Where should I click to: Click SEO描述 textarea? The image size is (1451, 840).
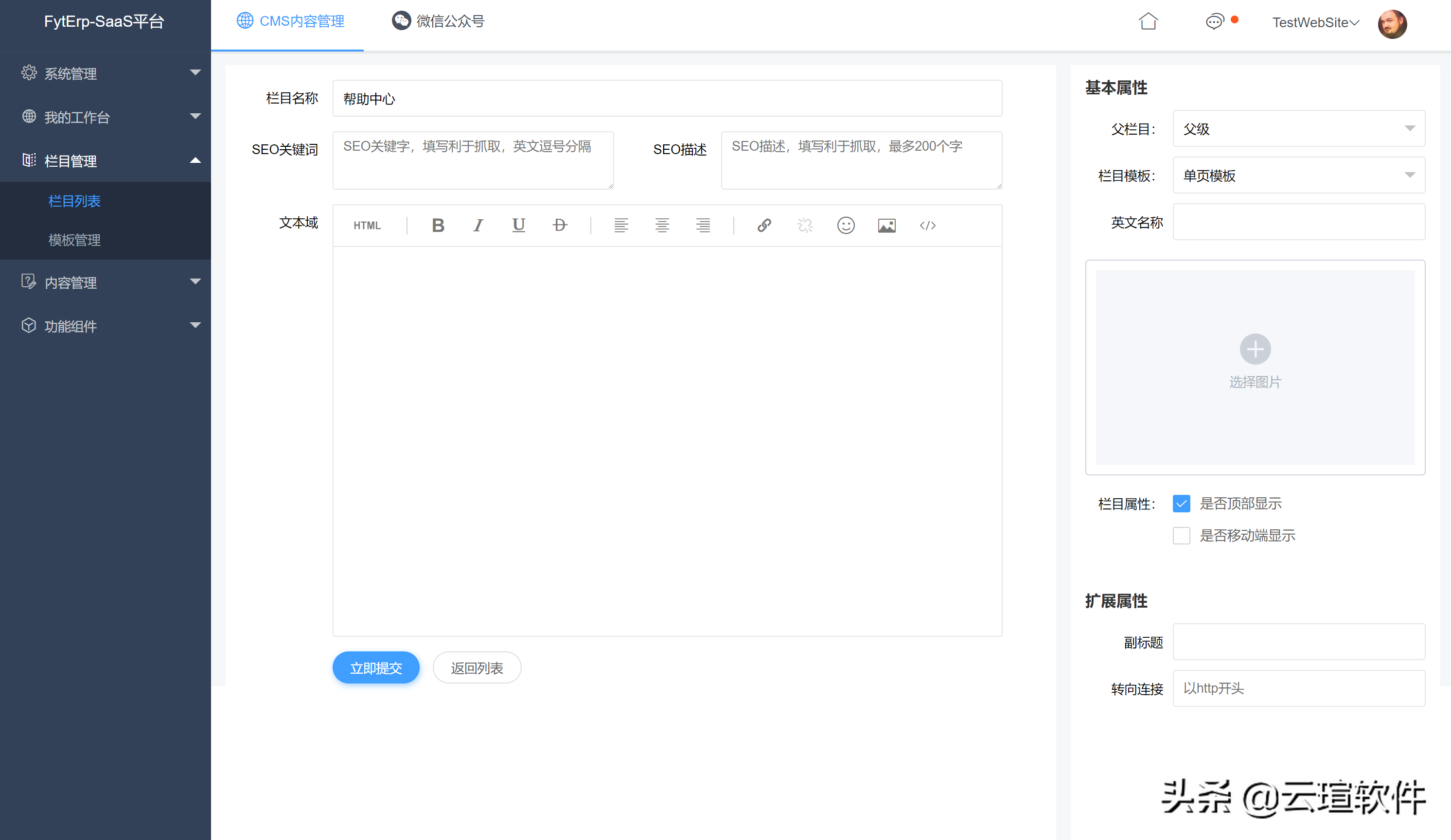pyautogui.click(x=861, y=160)
